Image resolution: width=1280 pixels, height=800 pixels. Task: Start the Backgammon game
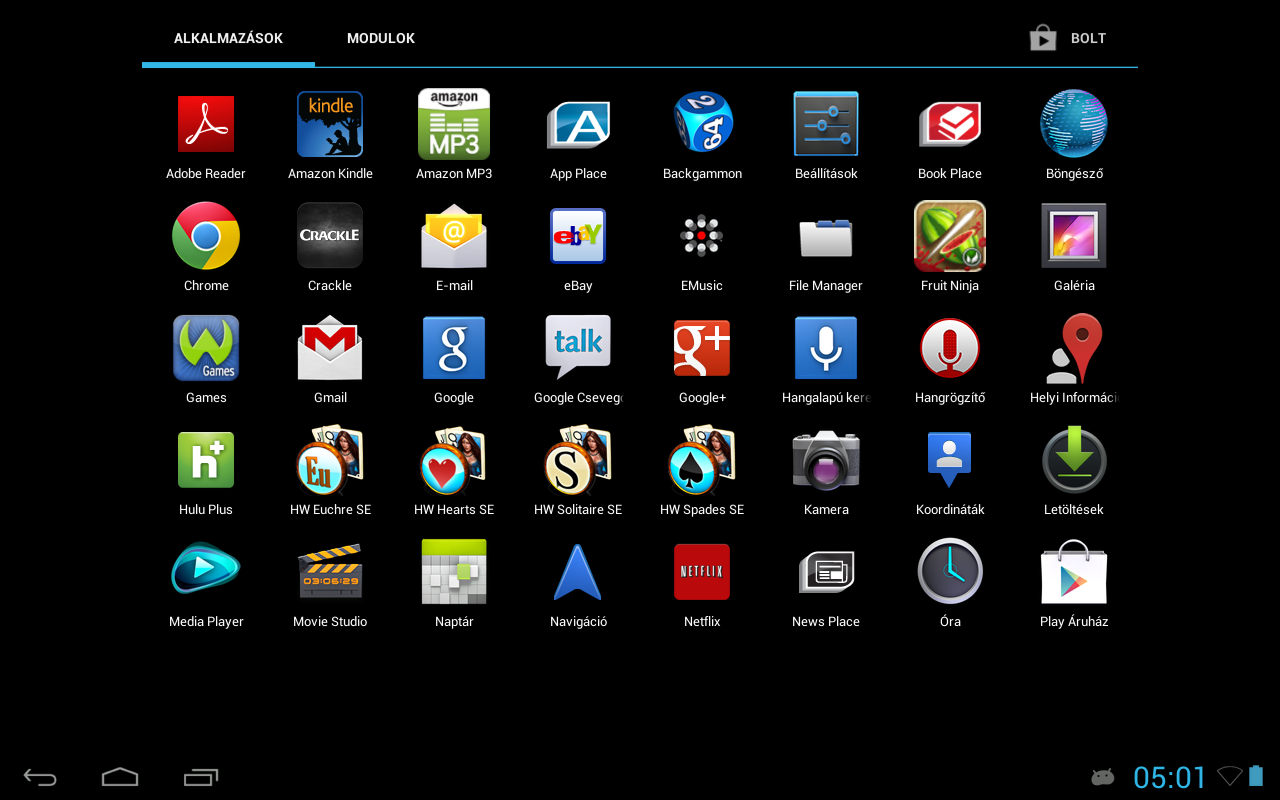(x=702, y=124)
